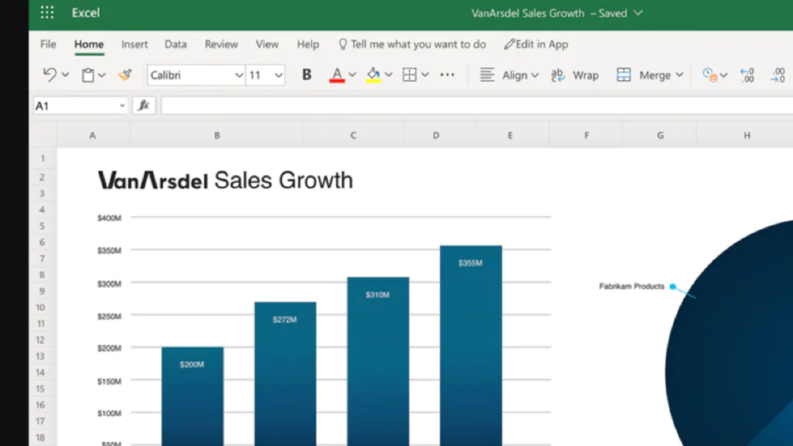793x446 pixels.
Task: Open the Help tab
Action: pos(308,44)
